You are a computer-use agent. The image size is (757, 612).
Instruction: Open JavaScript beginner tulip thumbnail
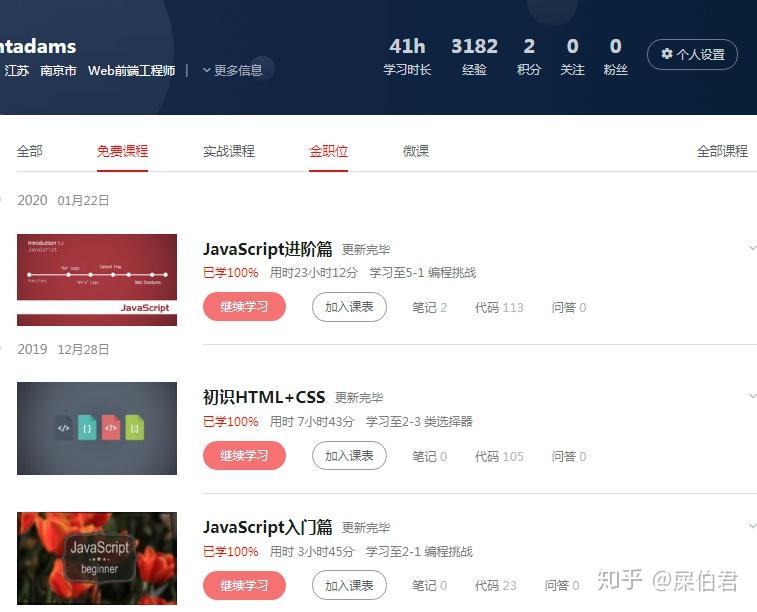point(97,558)
